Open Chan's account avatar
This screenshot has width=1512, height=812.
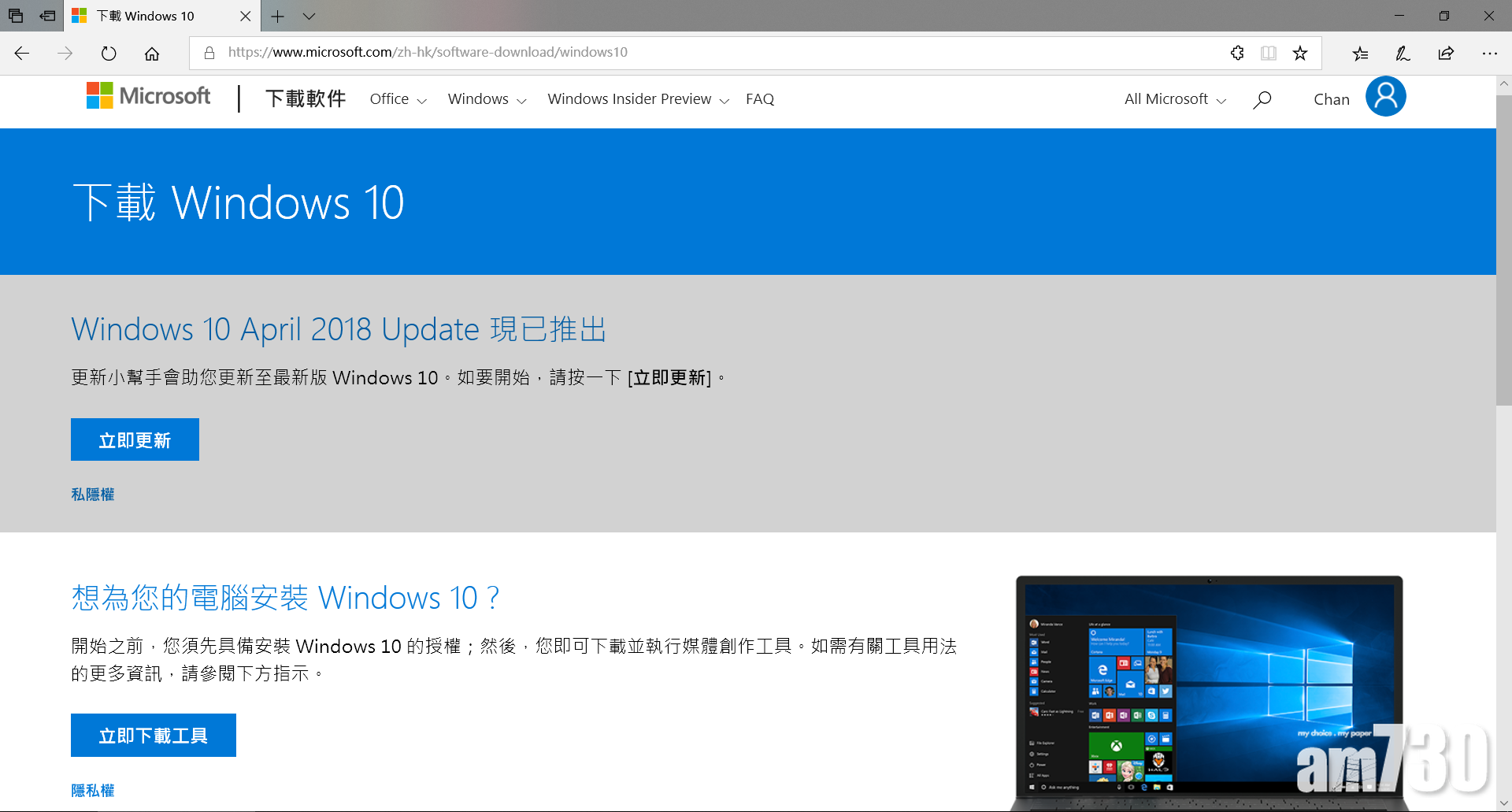(x=1385, y=96)
